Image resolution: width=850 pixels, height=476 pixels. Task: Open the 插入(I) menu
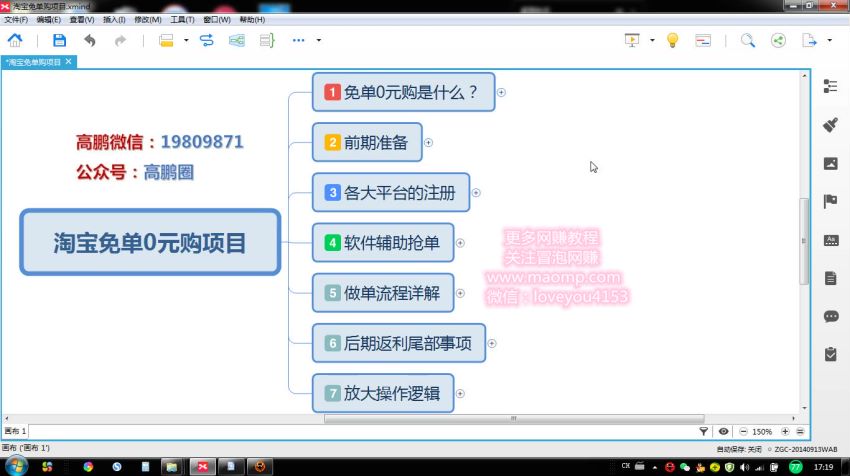[x=114, y=20]
